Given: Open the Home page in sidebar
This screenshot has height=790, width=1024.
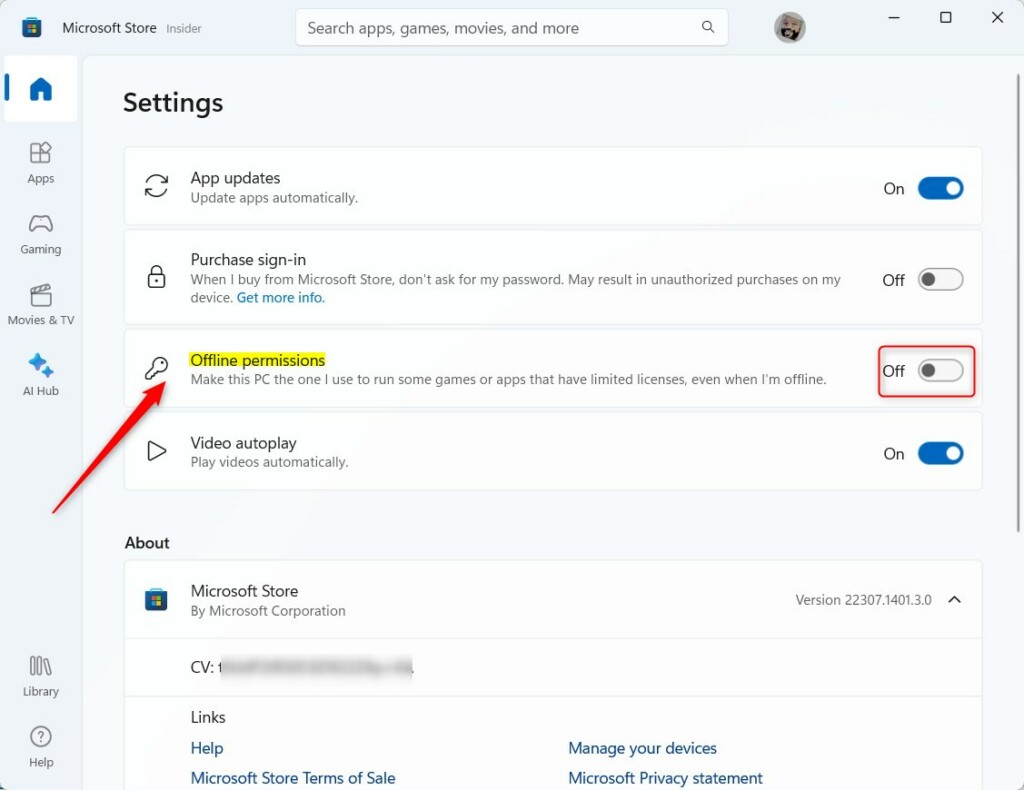Looking at the screenshot, I should pos(40,89).
